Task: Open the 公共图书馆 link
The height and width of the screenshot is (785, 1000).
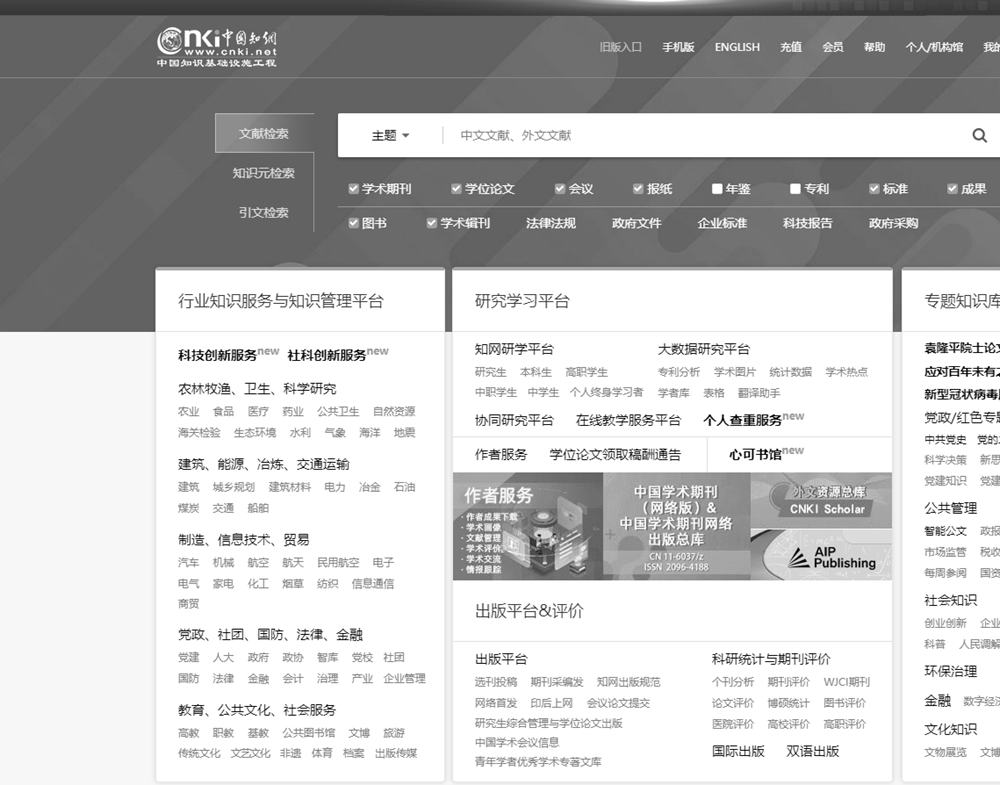Action: point(309,733)
